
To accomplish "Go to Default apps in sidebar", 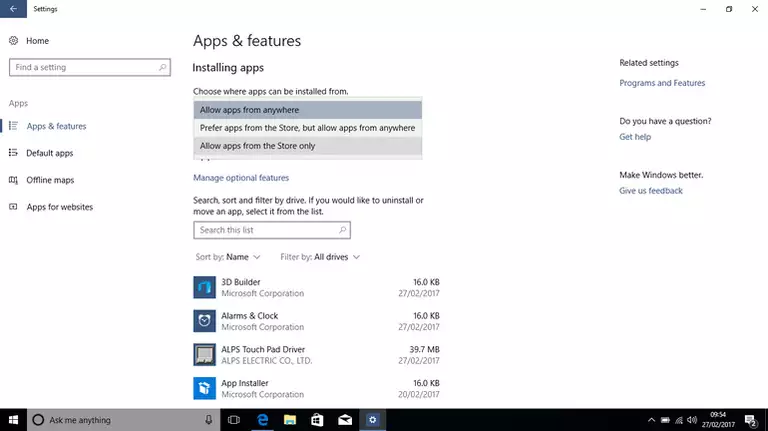I will click(49, 153).
